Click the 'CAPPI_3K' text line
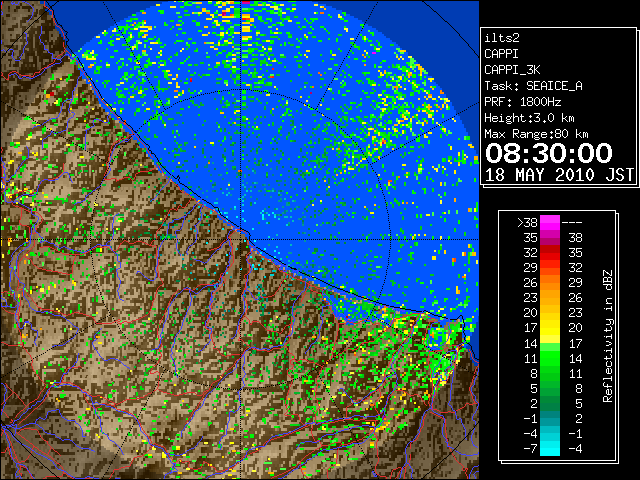 coord(512,70)
